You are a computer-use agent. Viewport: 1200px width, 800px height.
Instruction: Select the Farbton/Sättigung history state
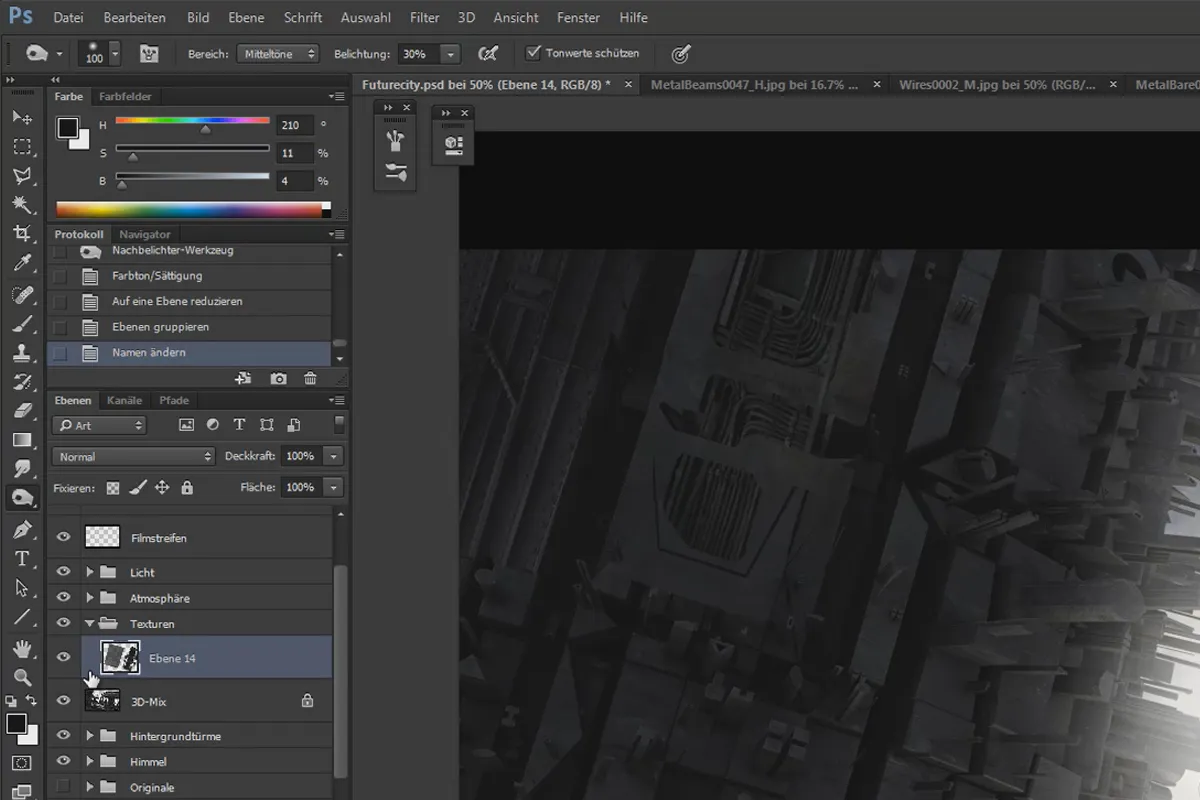[x=156, y=276]
